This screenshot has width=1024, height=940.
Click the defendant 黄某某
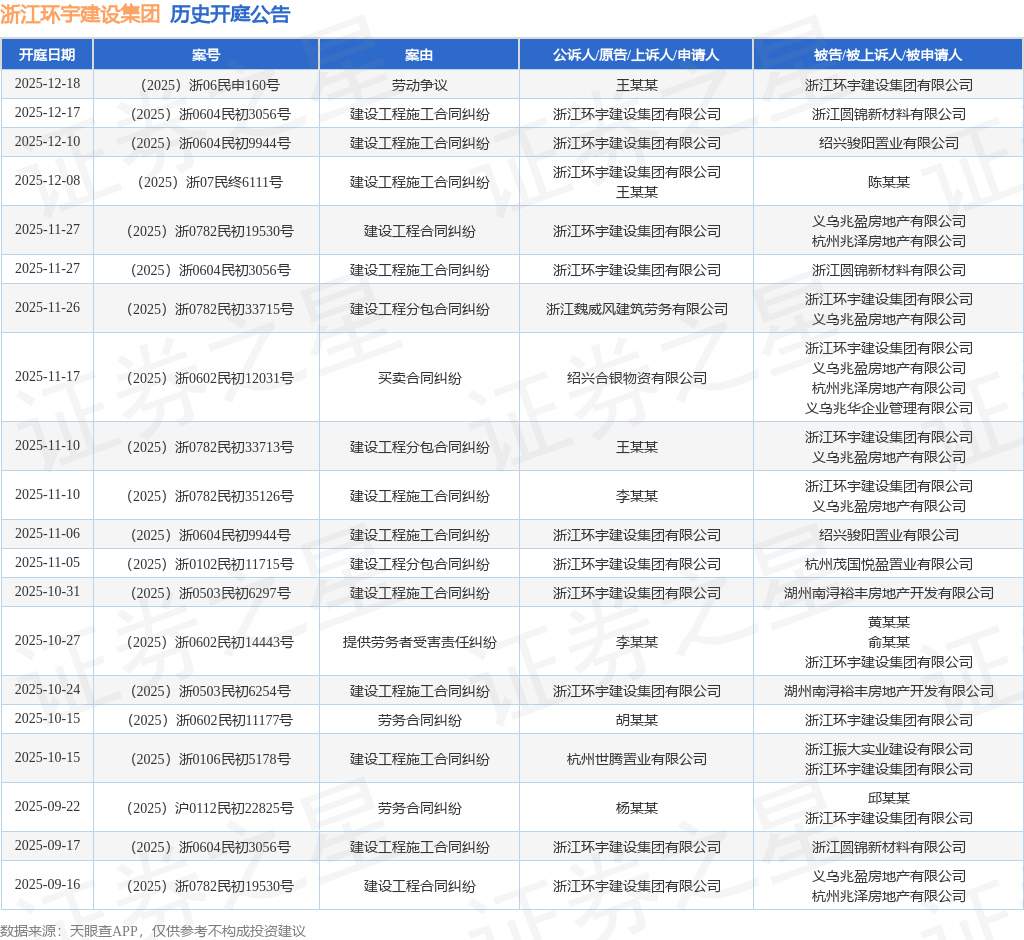point(888,622)
